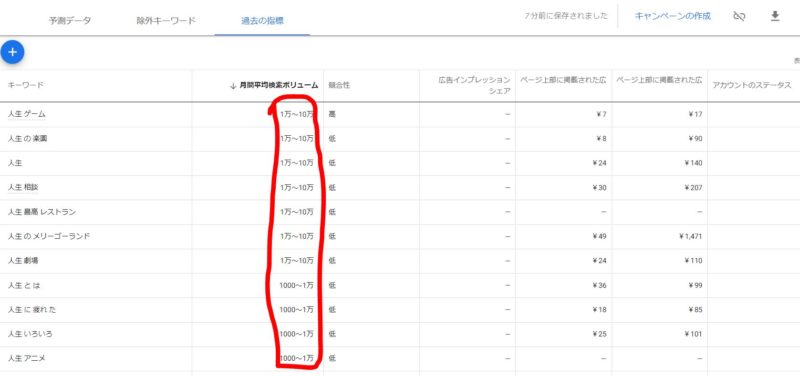Click the アカウントのステータス column header
The image size is (800, 376).
752,85
